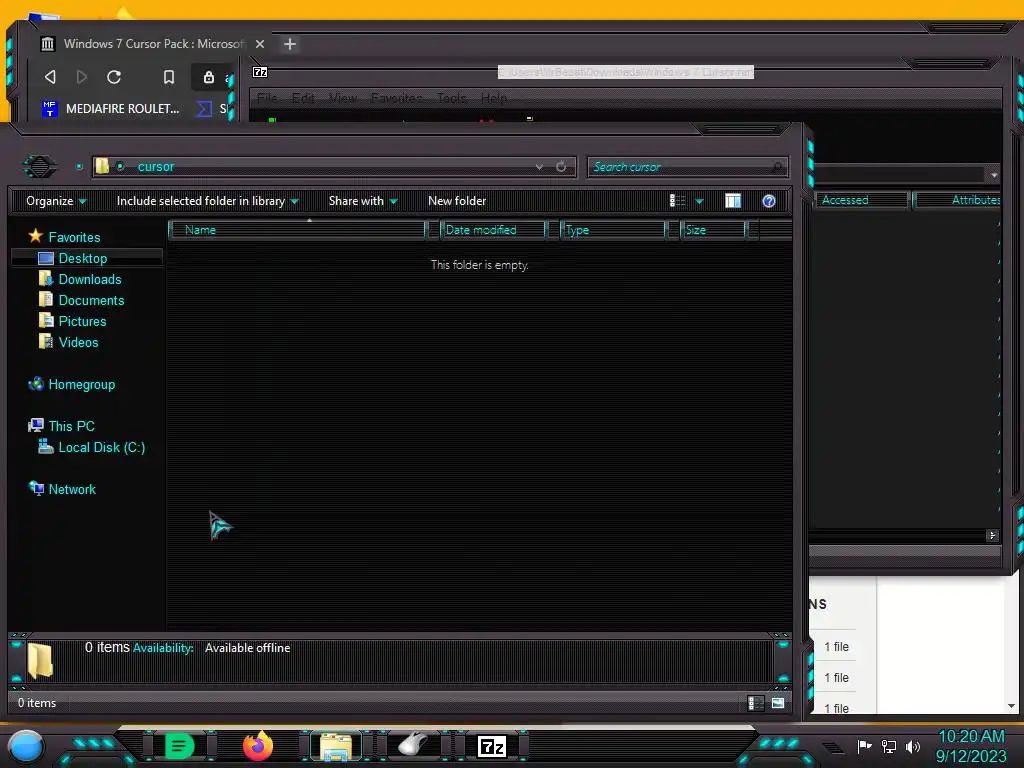Open Include selected folder in library menu

[207, 201]
